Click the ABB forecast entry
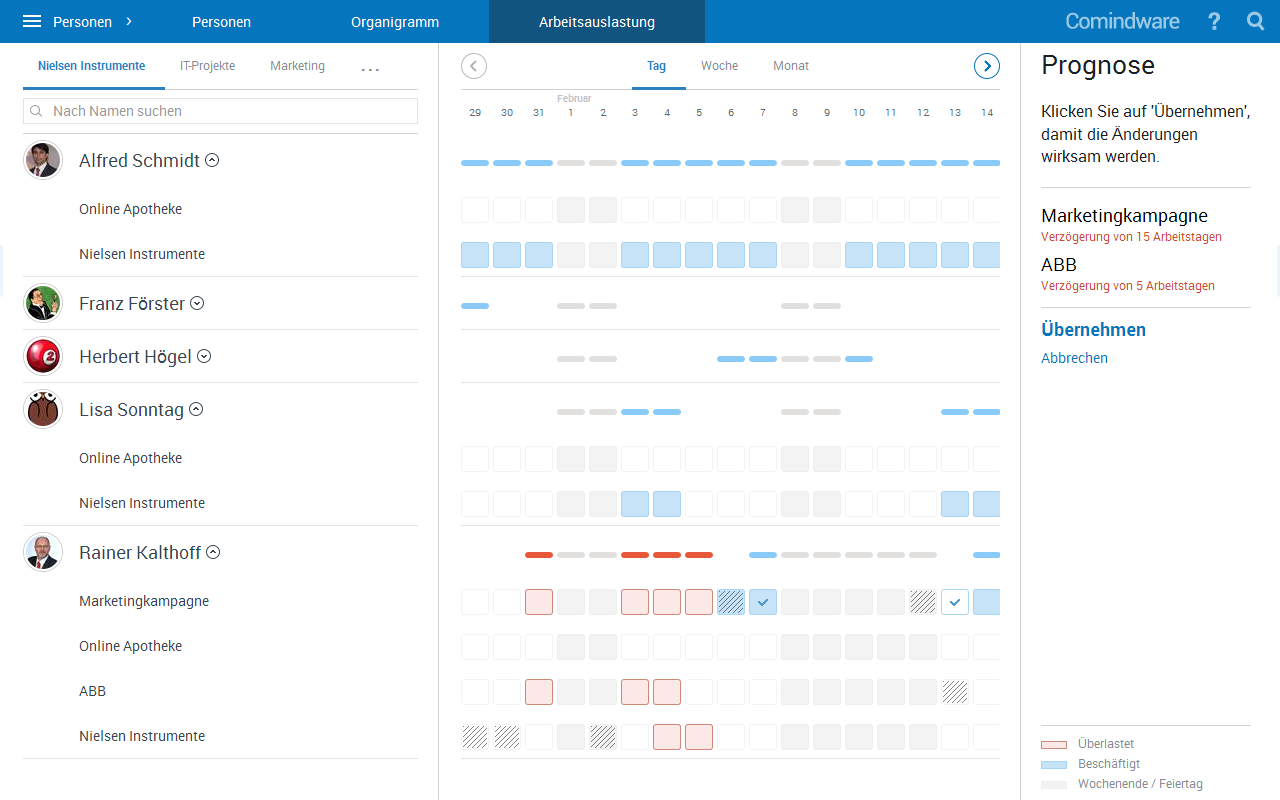The height and width of the screenshot is (800, 1280). [x=1059, y=265]
